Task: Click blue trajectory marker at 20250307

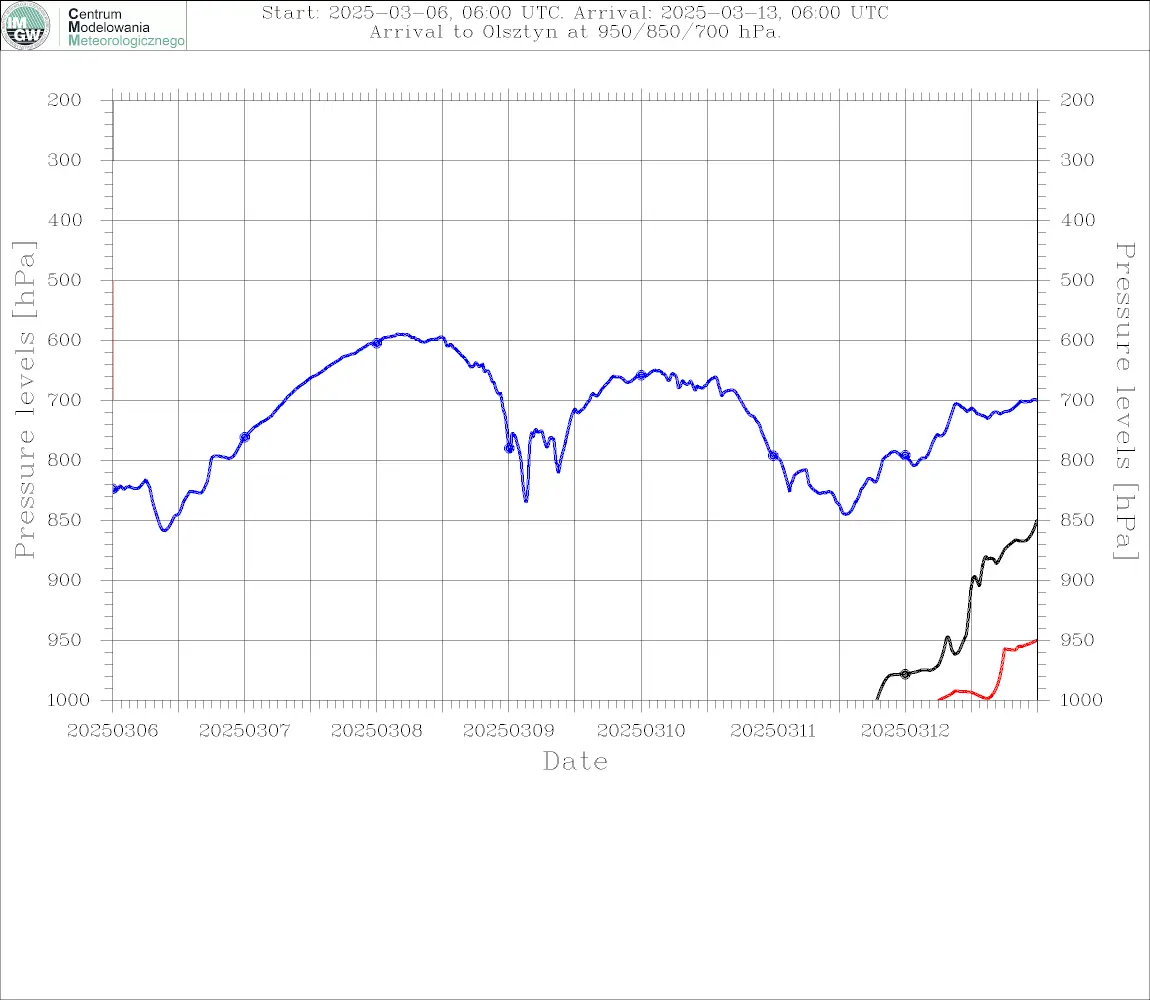Action: [x=245, y=437]
